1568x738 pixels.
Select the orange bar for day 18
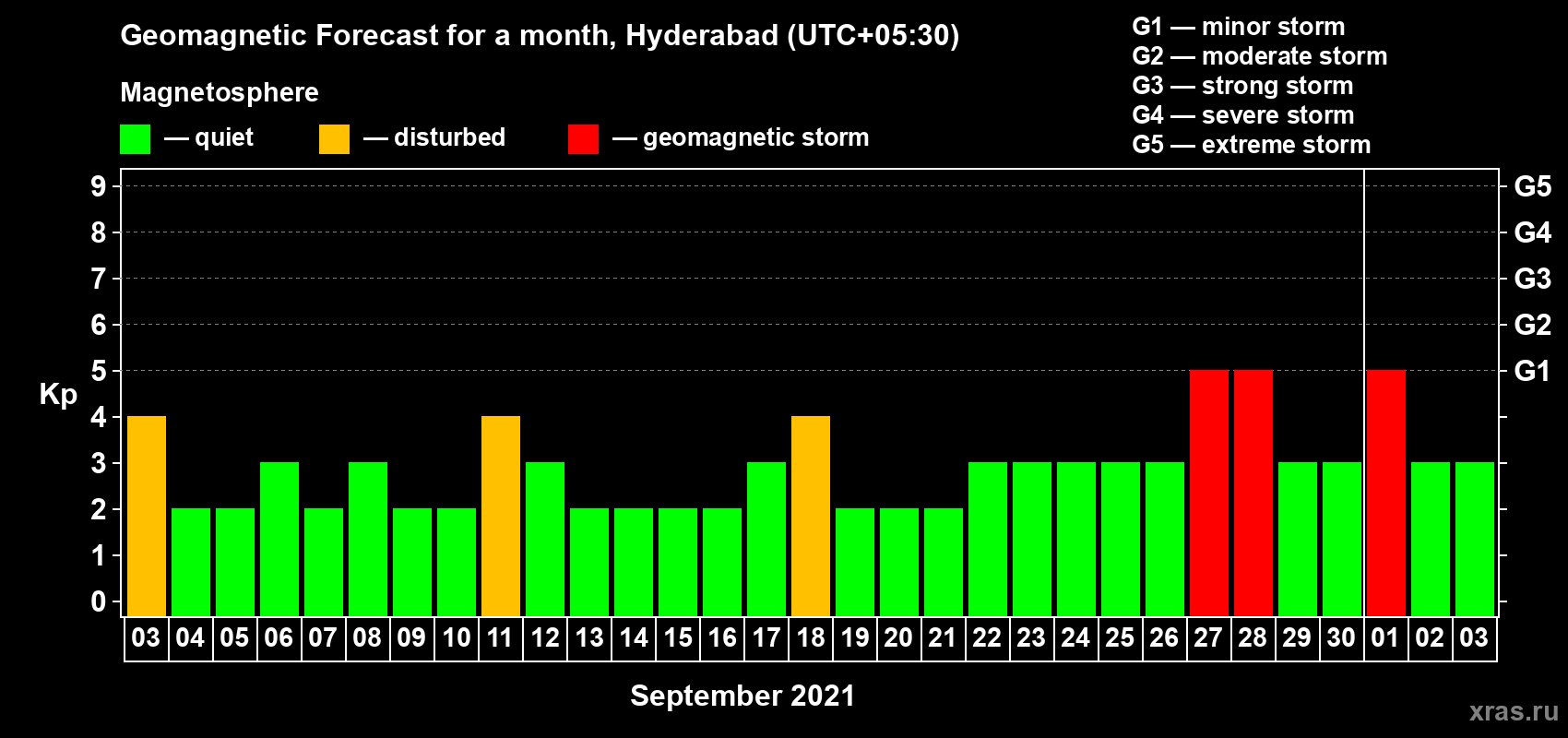[x=811, y=517]
